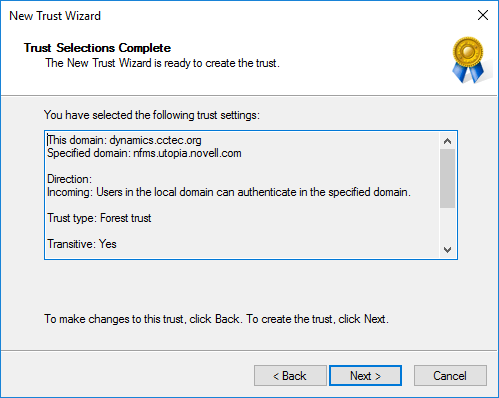The height and width of the screenshot is (398, 499).
Task: Go Back to change trust settings
Action: (290, 376)
